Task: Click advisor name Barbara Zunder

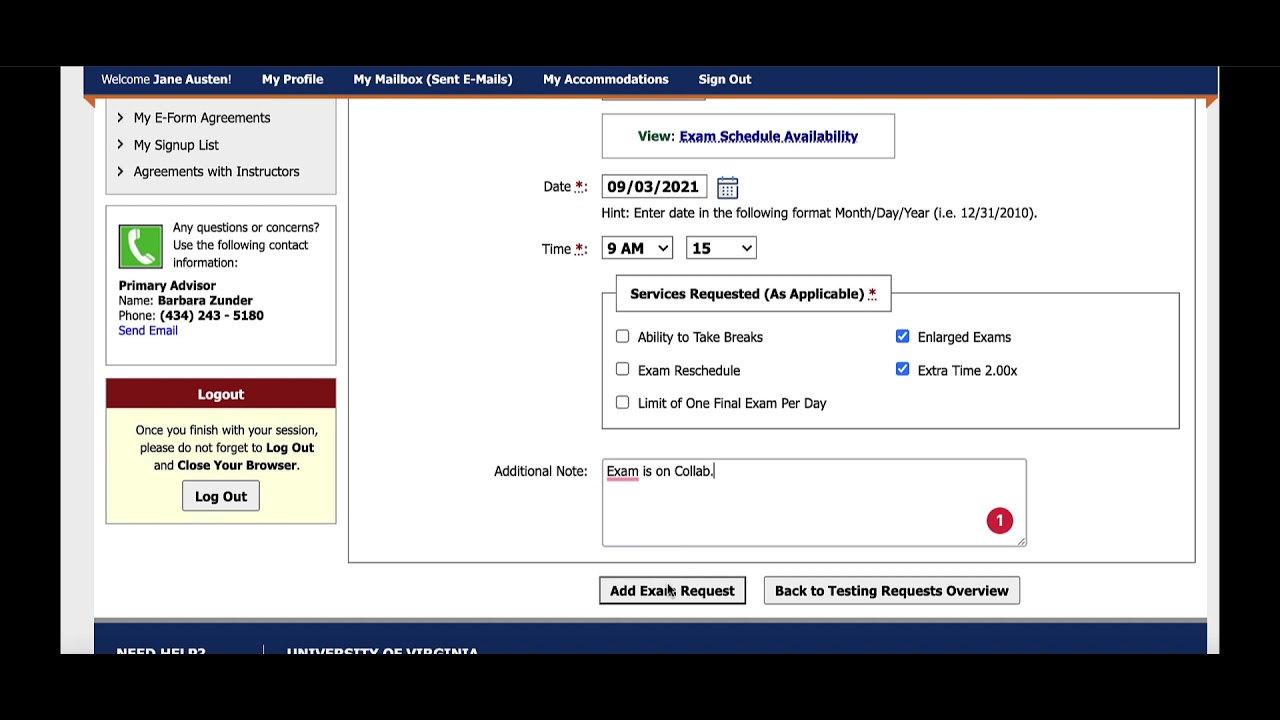Action: pyautogui.click(x=205, y=301)
